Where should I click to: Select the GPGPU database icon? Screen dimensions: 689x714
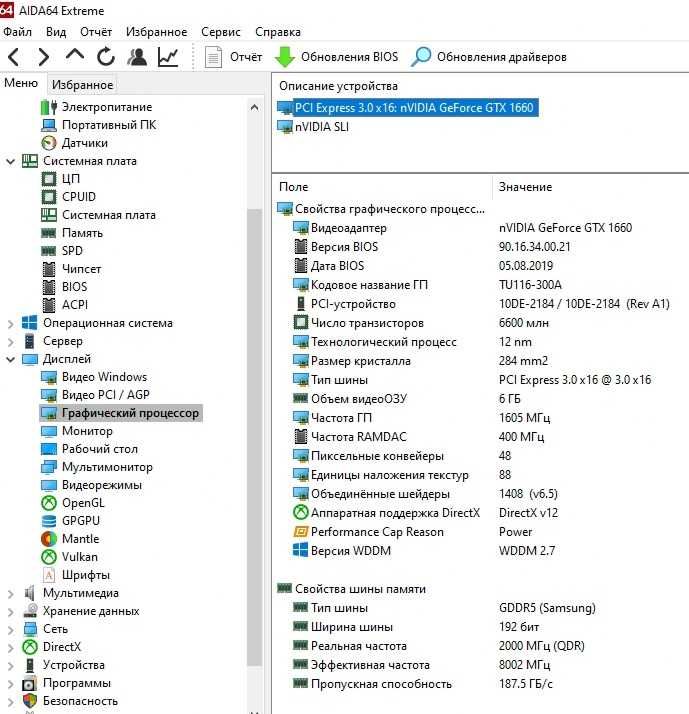[x=49, y=521]
